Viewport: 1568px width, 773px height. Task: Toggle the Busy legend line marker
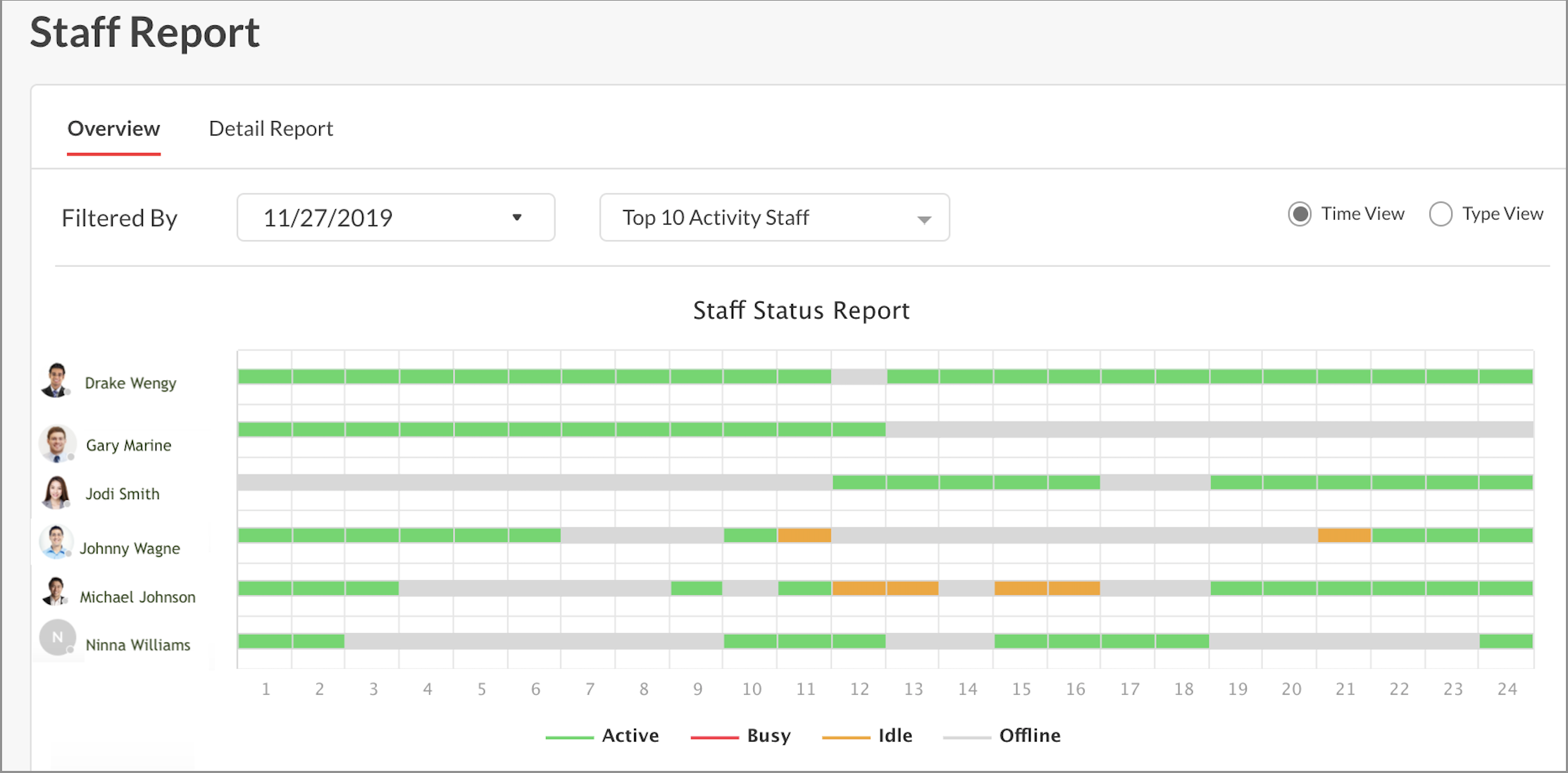click(714, 737)
